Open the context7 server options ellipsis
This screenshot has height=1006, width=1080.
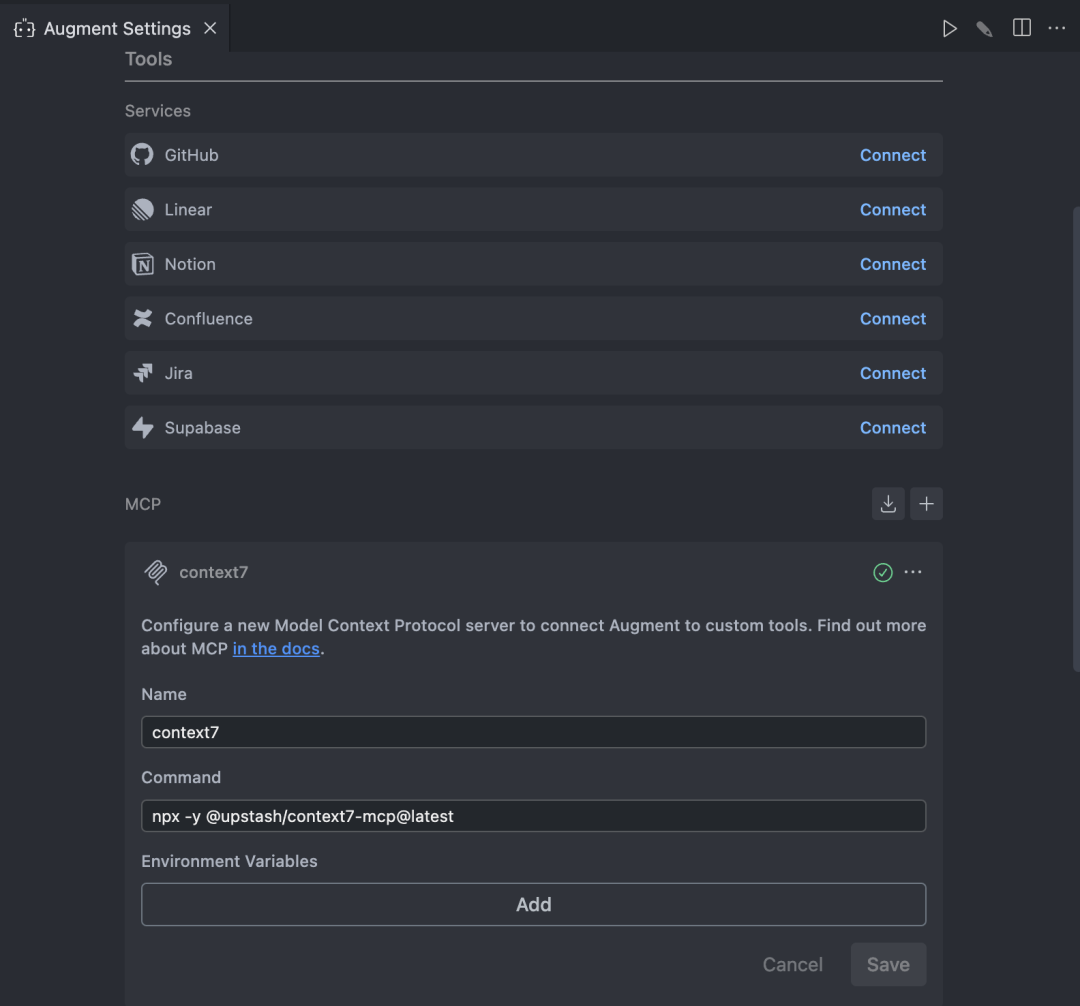tap(913, 572)
